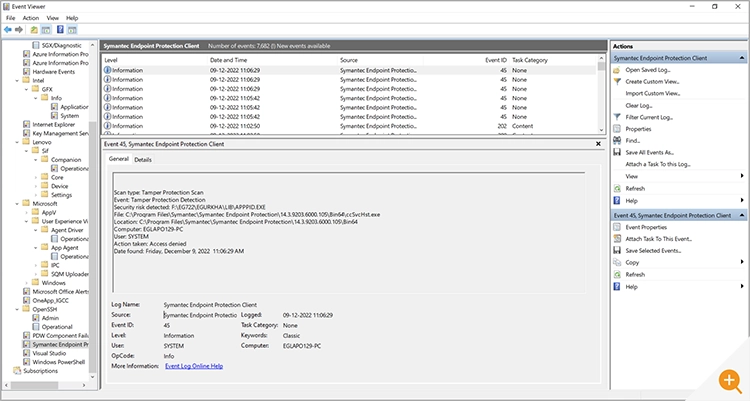This screenshot has height=401, width=750.
Task: Click the Copy icon in Actions pane
Action: tap(617, 263)
